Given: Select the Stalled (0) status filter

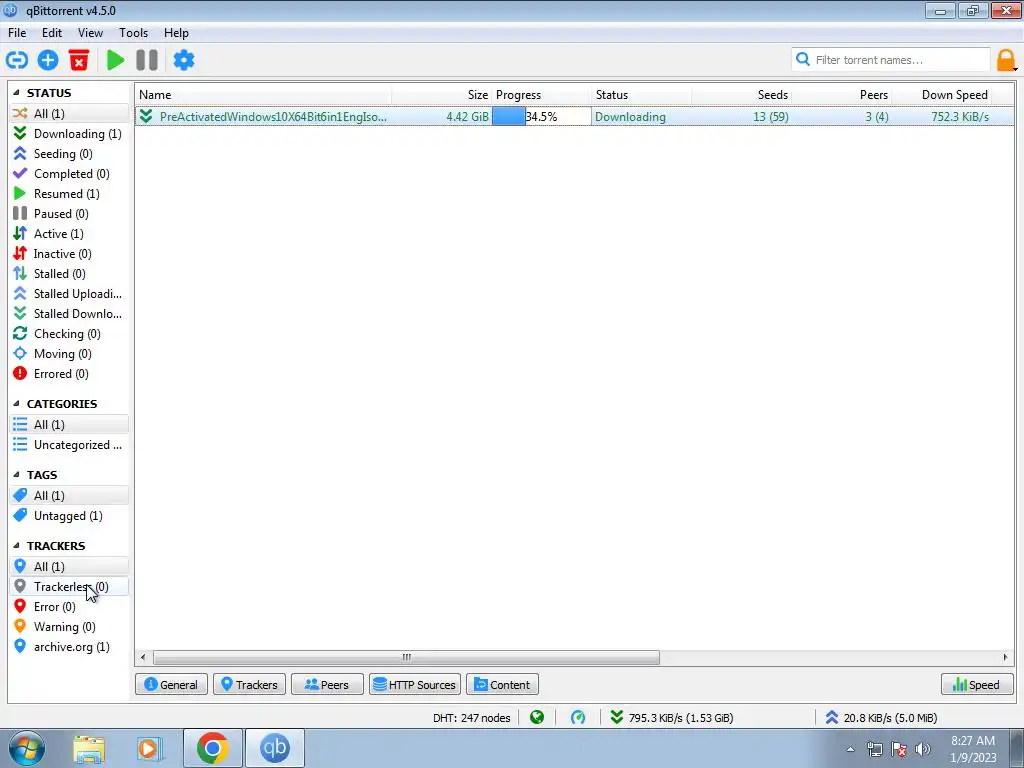Looking at the screenshot, I should coord(69,274).
